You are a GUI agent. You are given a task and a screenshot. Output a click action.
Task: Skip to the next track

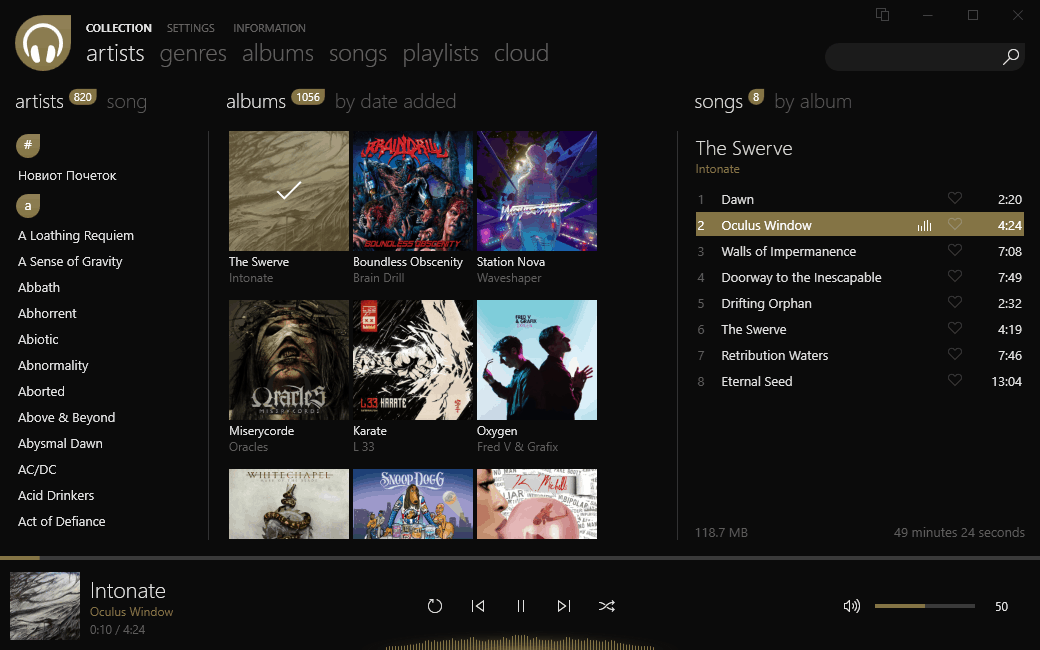click(564, 606)
